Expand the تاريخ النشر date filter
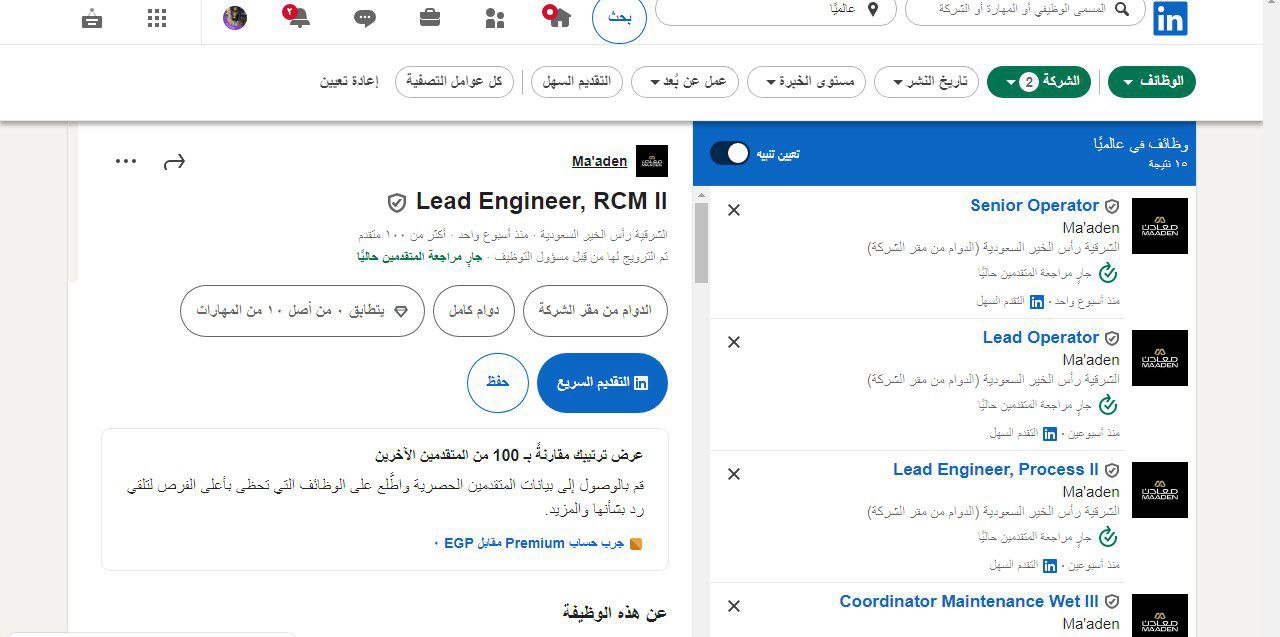 [926, 82]
